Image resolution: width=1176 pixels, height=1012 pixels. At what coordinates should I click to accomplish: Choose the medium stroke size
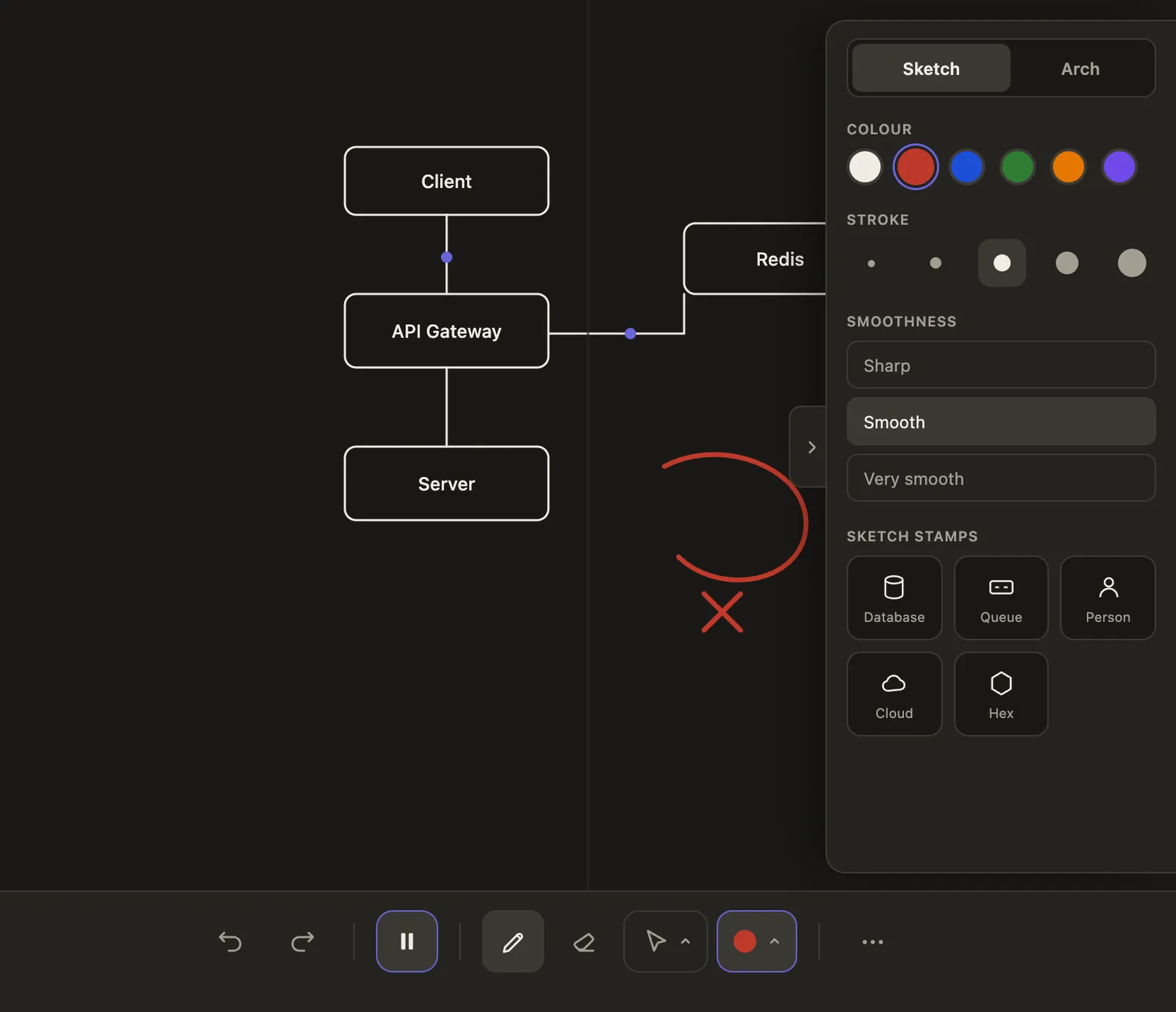click(1002, 263)
